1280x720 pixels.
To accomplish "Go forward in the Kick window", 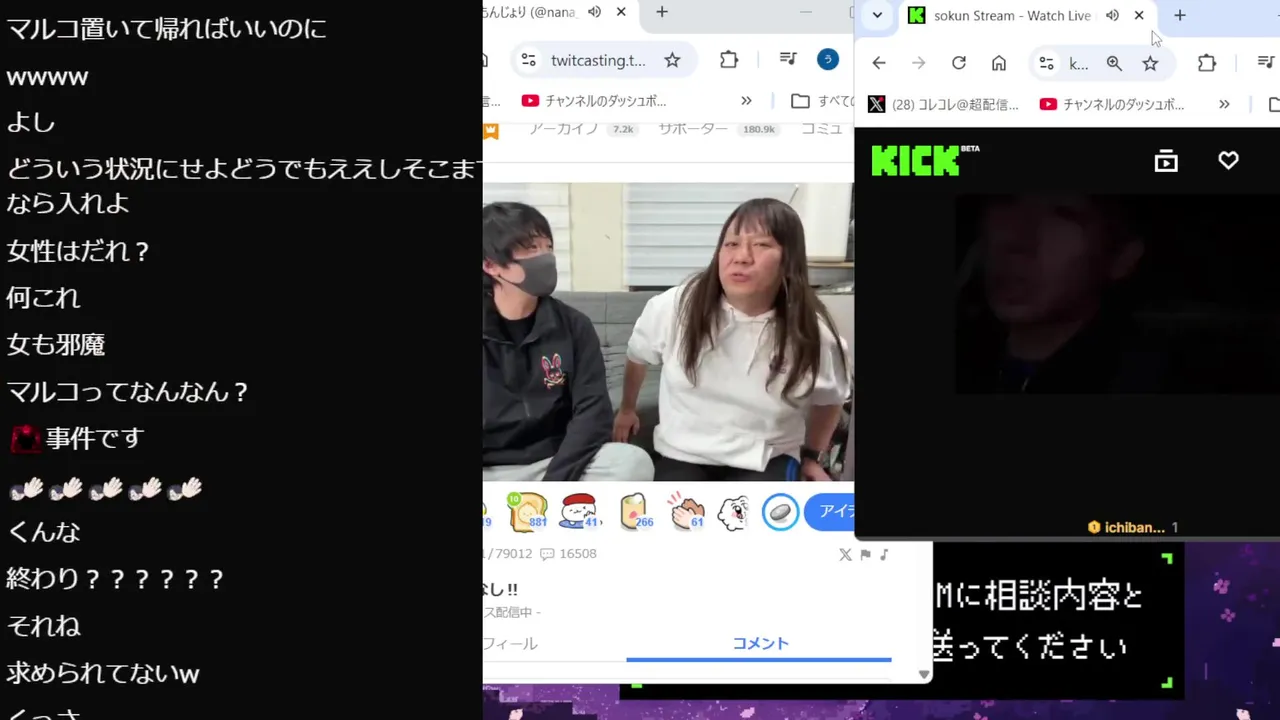I will click(x=919, y=63).
